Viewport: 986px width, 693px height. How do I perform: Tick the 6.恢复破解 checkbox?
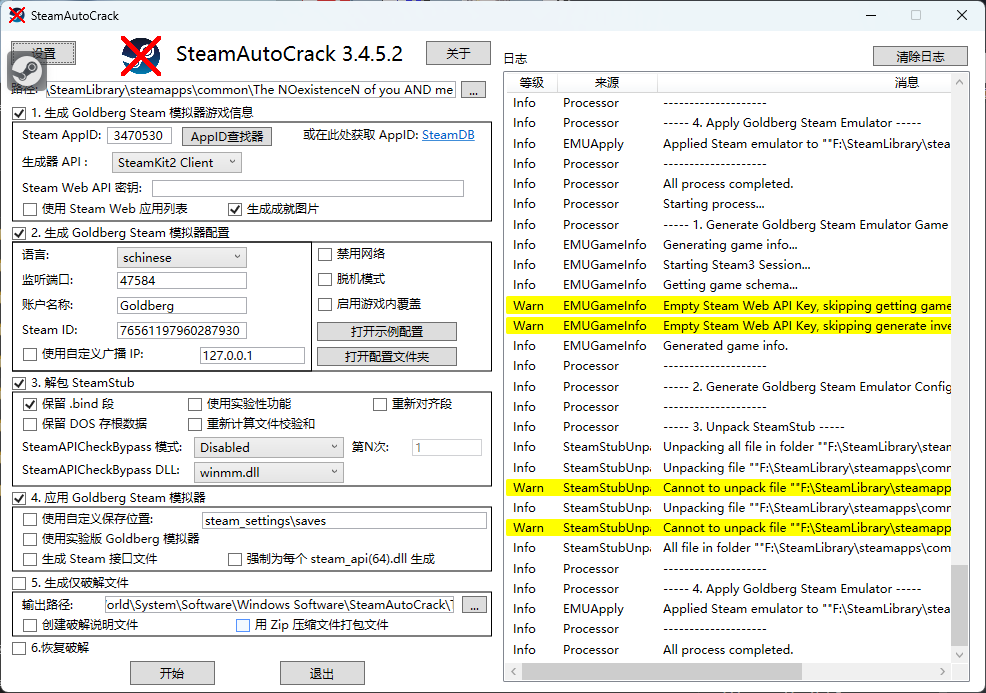(x=19, y=648)
